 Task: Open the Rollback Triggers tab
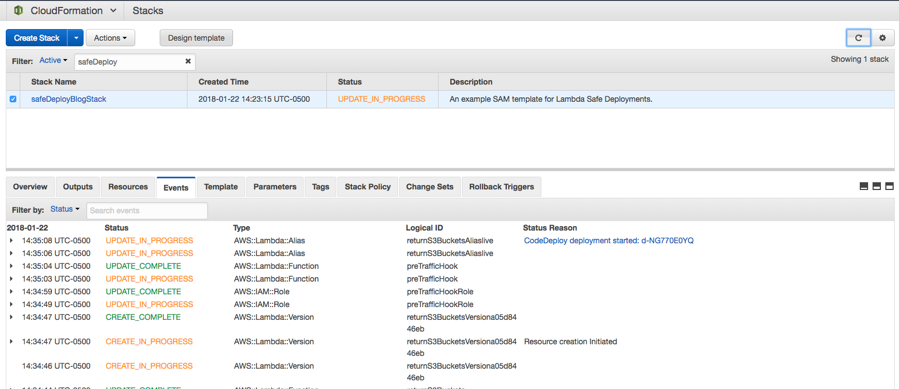502,187
